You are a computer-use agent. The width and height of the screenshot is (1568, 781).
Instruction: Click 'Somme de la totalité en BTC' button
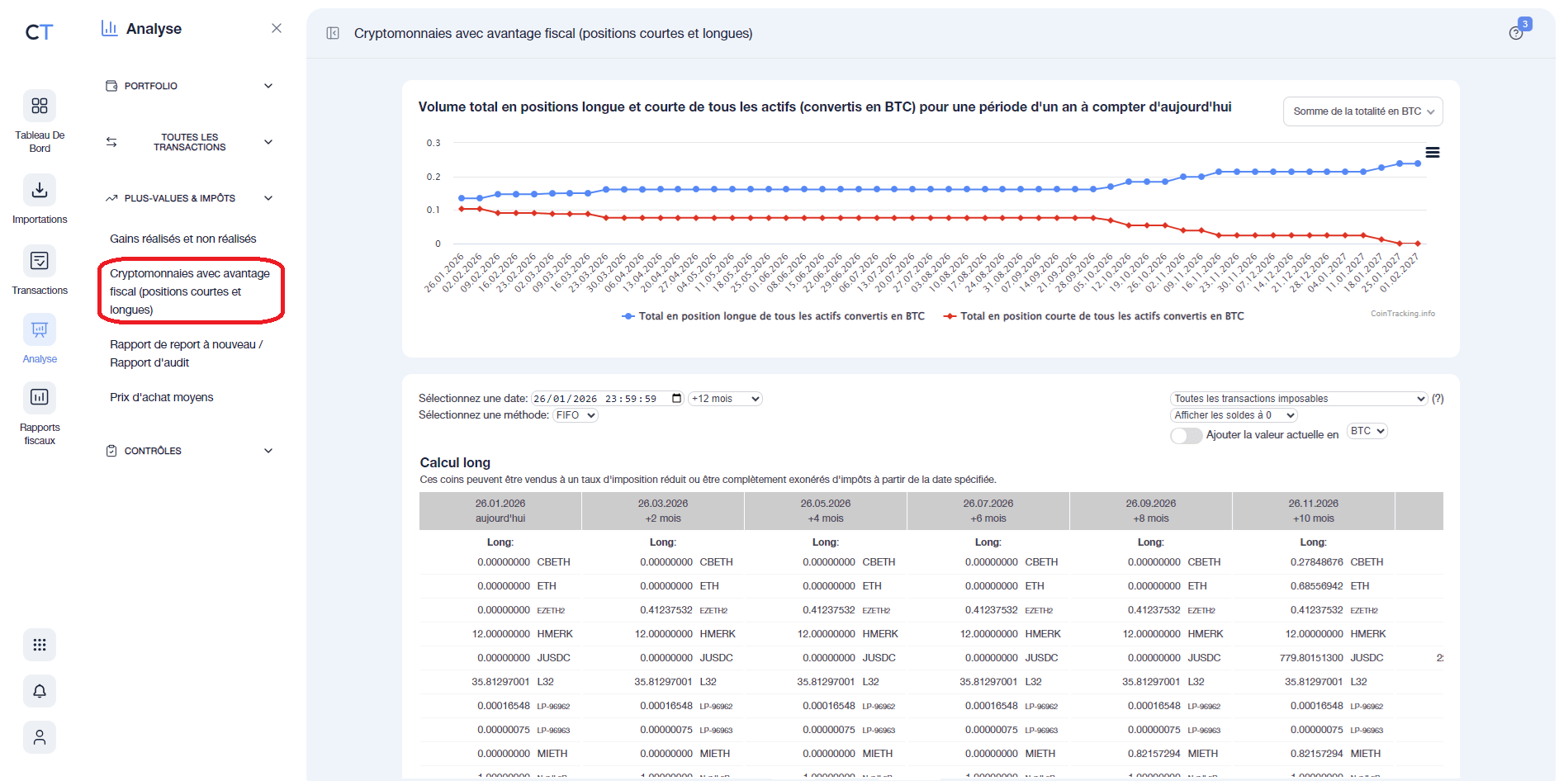1362,111
